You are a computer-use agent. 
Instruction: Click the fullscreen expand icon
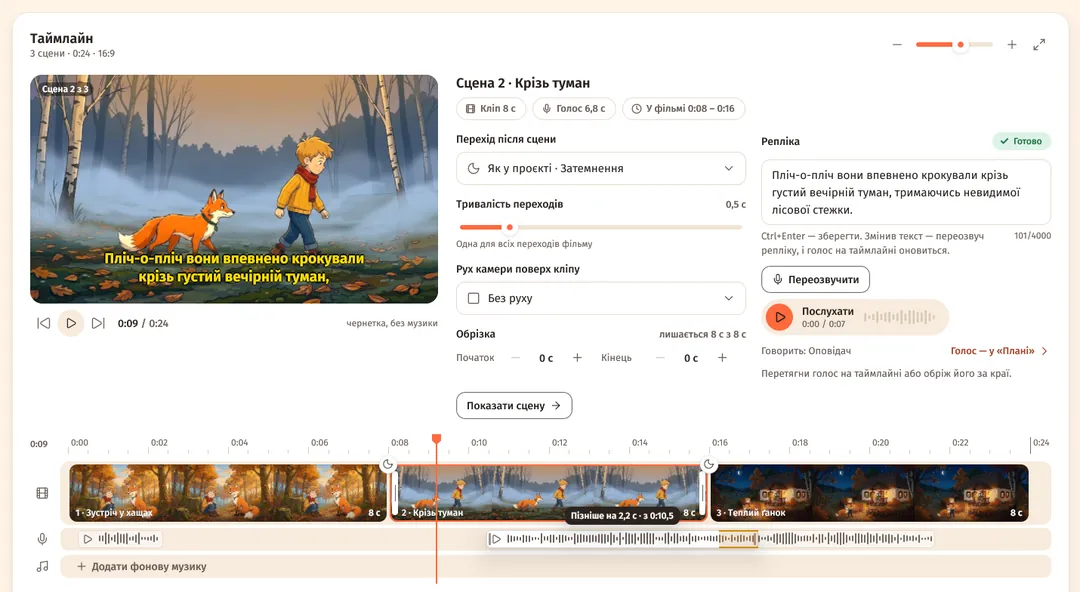[x=1039, y=45]
